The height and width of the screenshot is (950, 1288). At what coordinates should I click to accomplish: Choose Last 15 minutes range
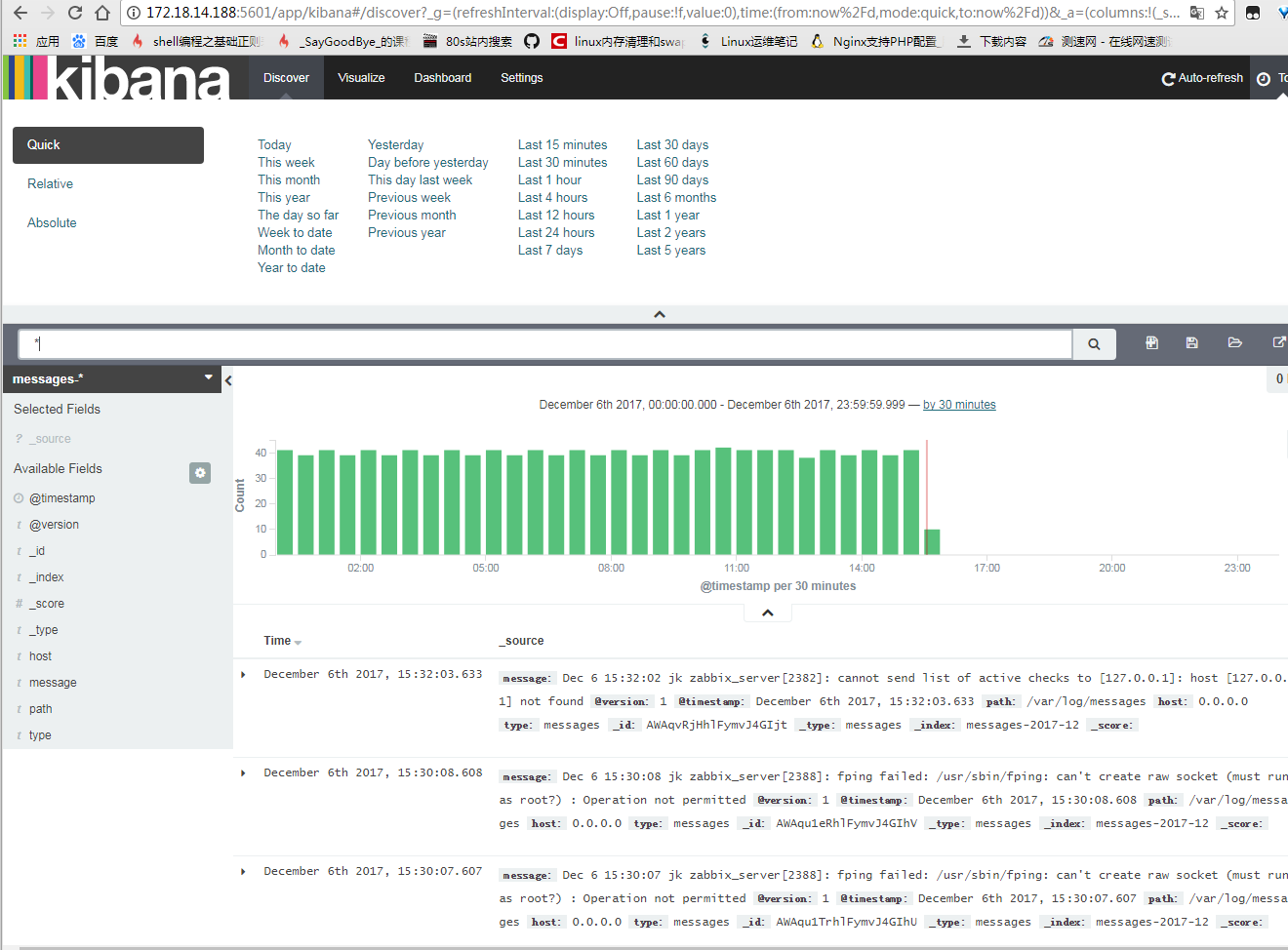[x=562, y=145]
